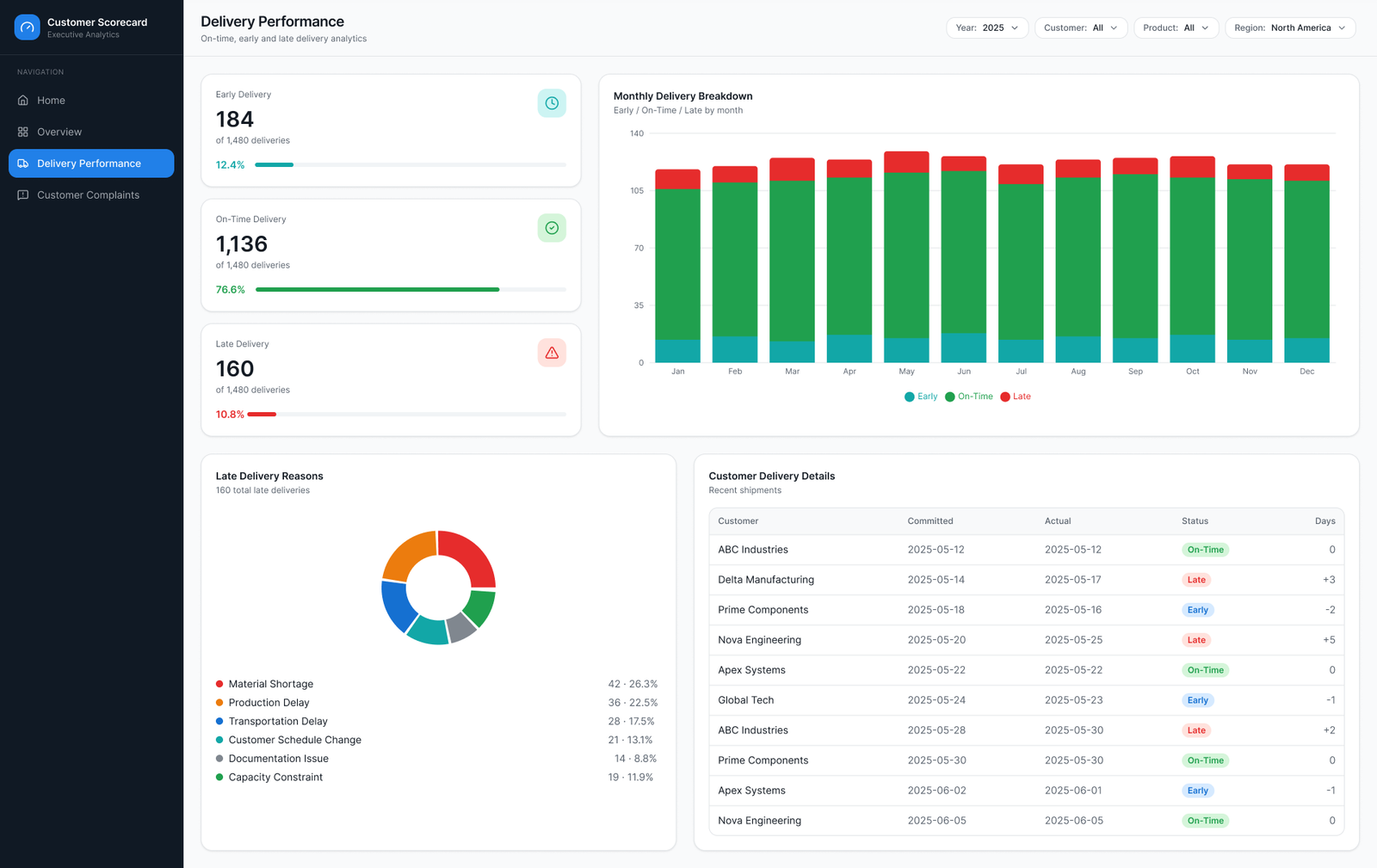The height and width of the screenshot is (868, 1377).
Task: Click the Late Delivery 10.8% progress bar
Action: (x=406, y=414)
